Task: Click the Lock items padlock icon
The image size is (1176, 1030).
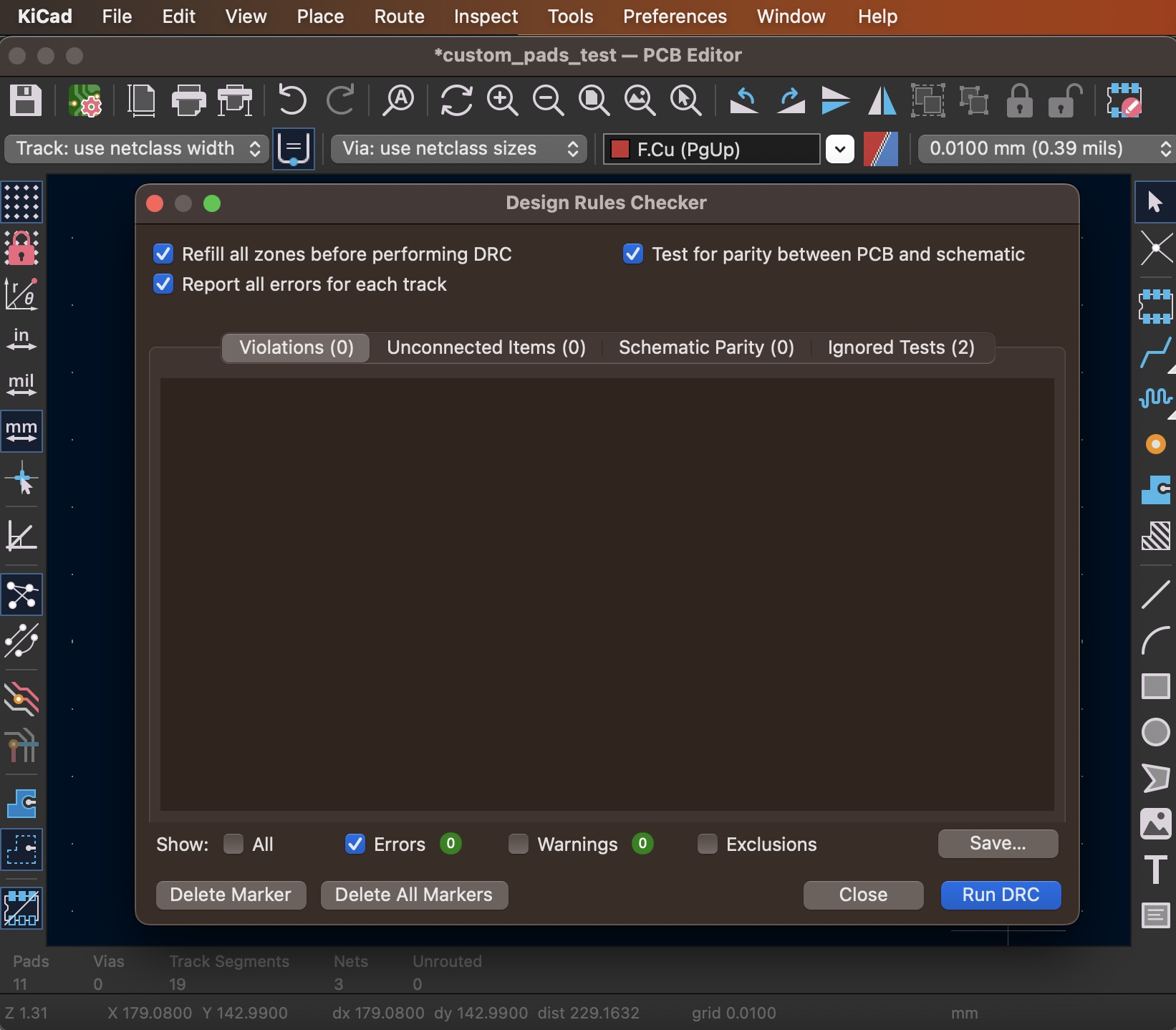Action: coord(1019,100)
